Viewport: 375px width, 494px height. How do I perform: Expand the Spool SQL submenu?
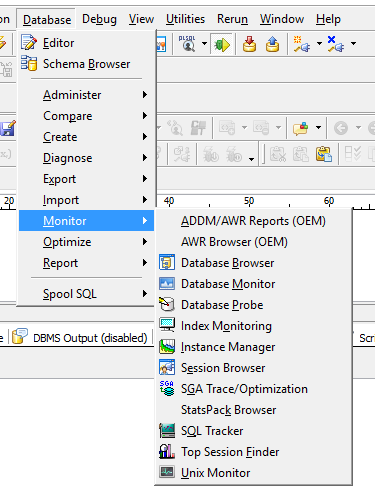coord(87,294)
